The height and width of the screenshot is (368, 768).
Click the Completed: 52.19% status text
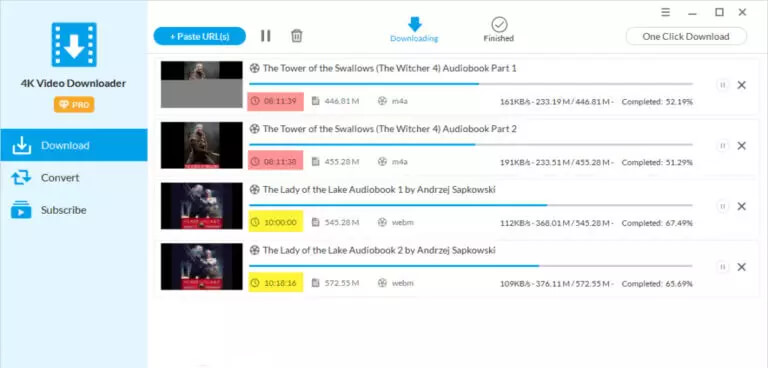tap(657, 102)
